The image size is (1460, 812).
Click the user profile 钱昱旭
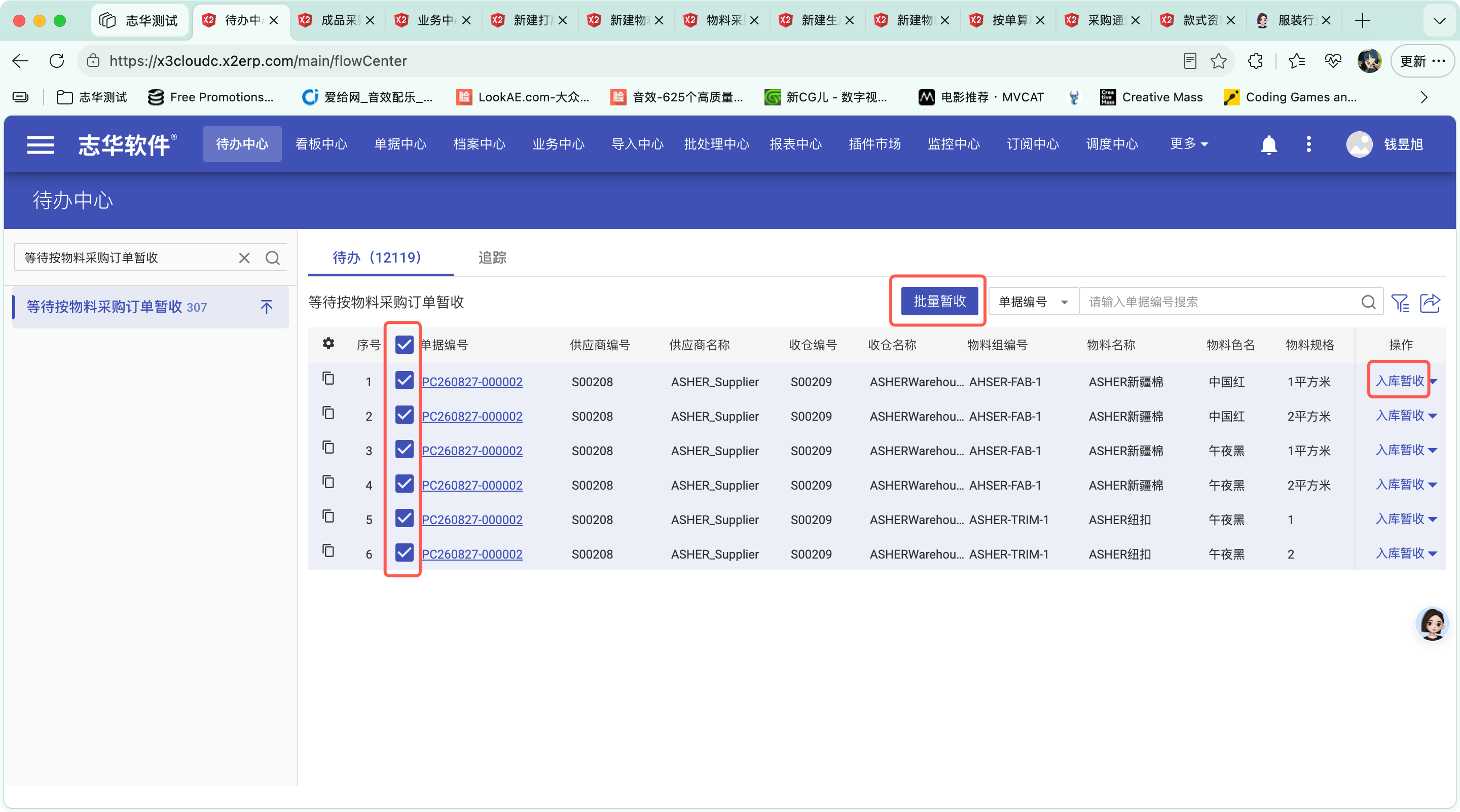tap(1384, 144)
